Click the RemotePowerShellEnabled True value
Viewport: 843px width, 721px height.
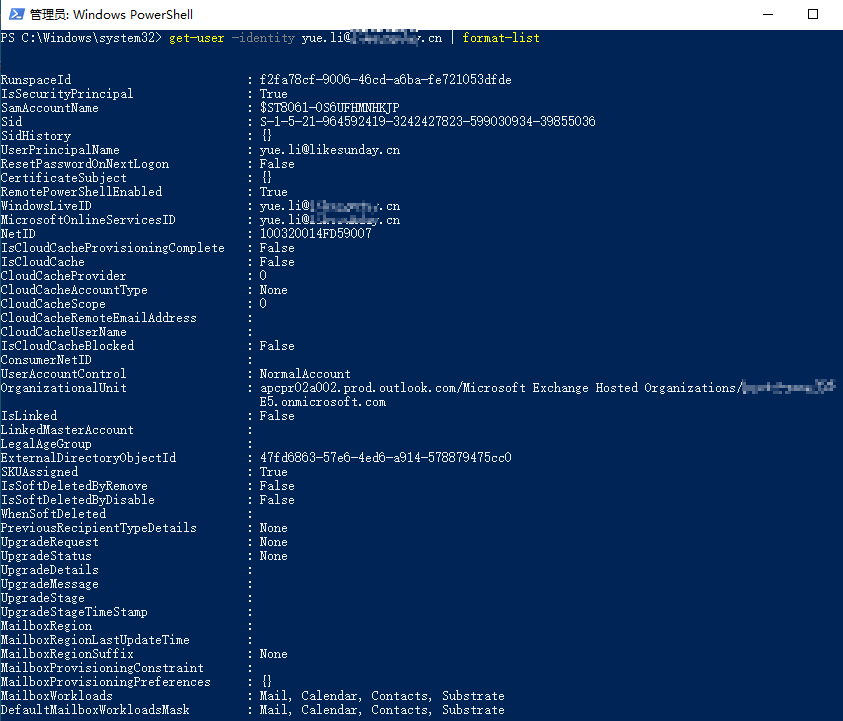tap(273, 192)
